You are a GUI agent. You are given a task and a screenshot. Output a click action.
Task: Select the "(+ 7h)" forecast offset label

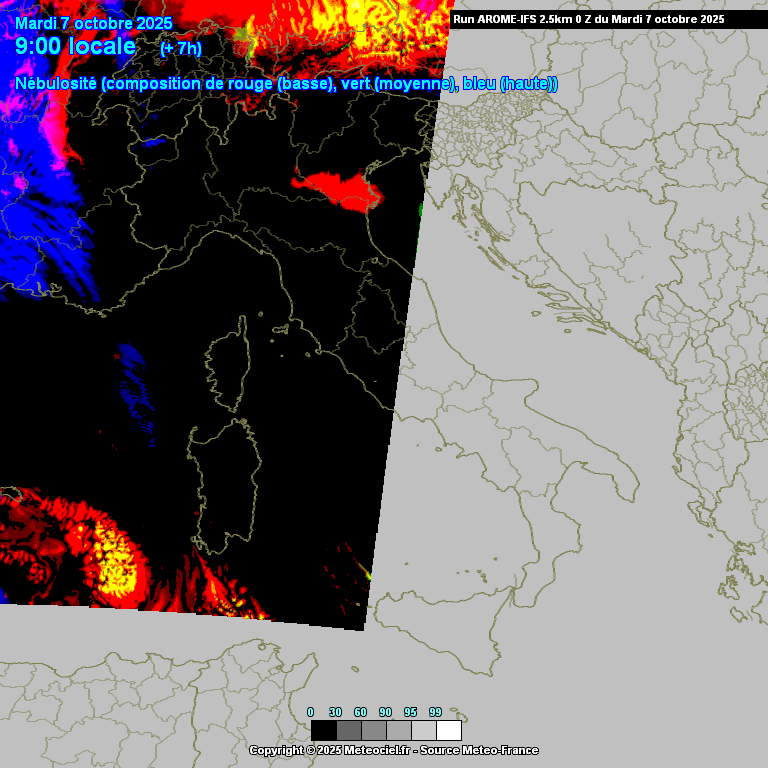180,48
